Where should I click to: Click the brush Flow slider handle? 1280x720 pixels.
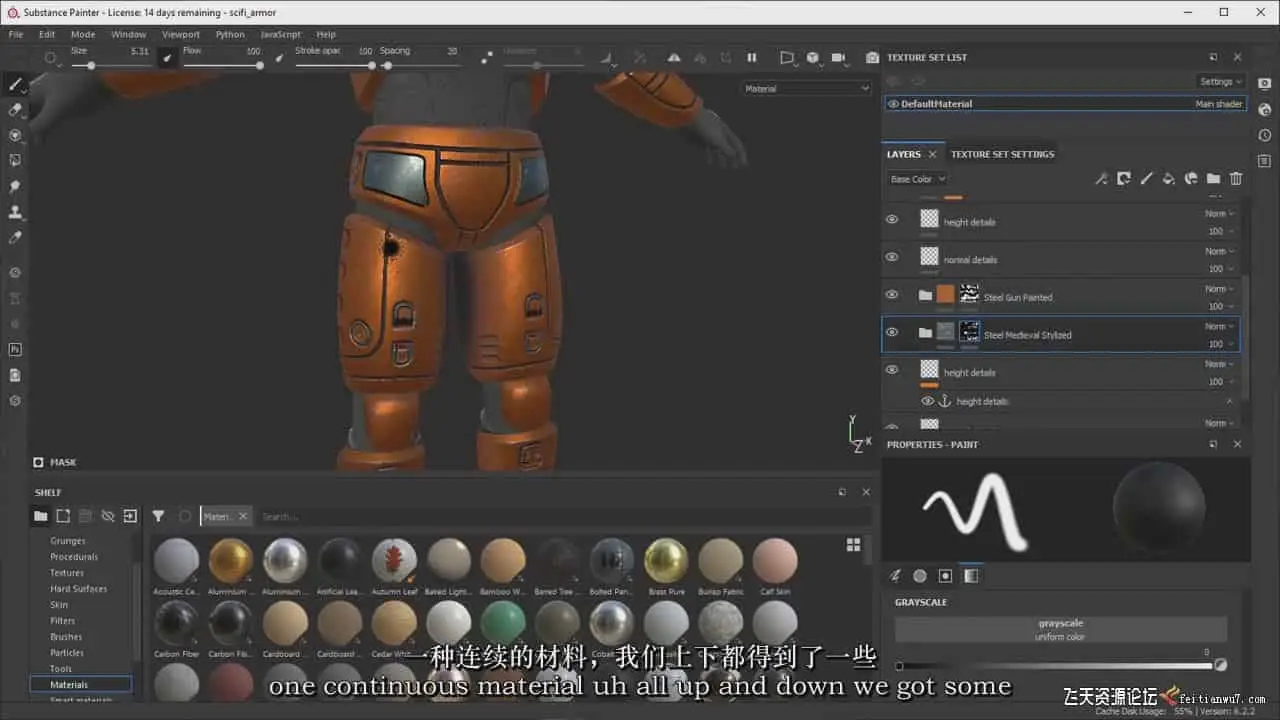(260, 66)
